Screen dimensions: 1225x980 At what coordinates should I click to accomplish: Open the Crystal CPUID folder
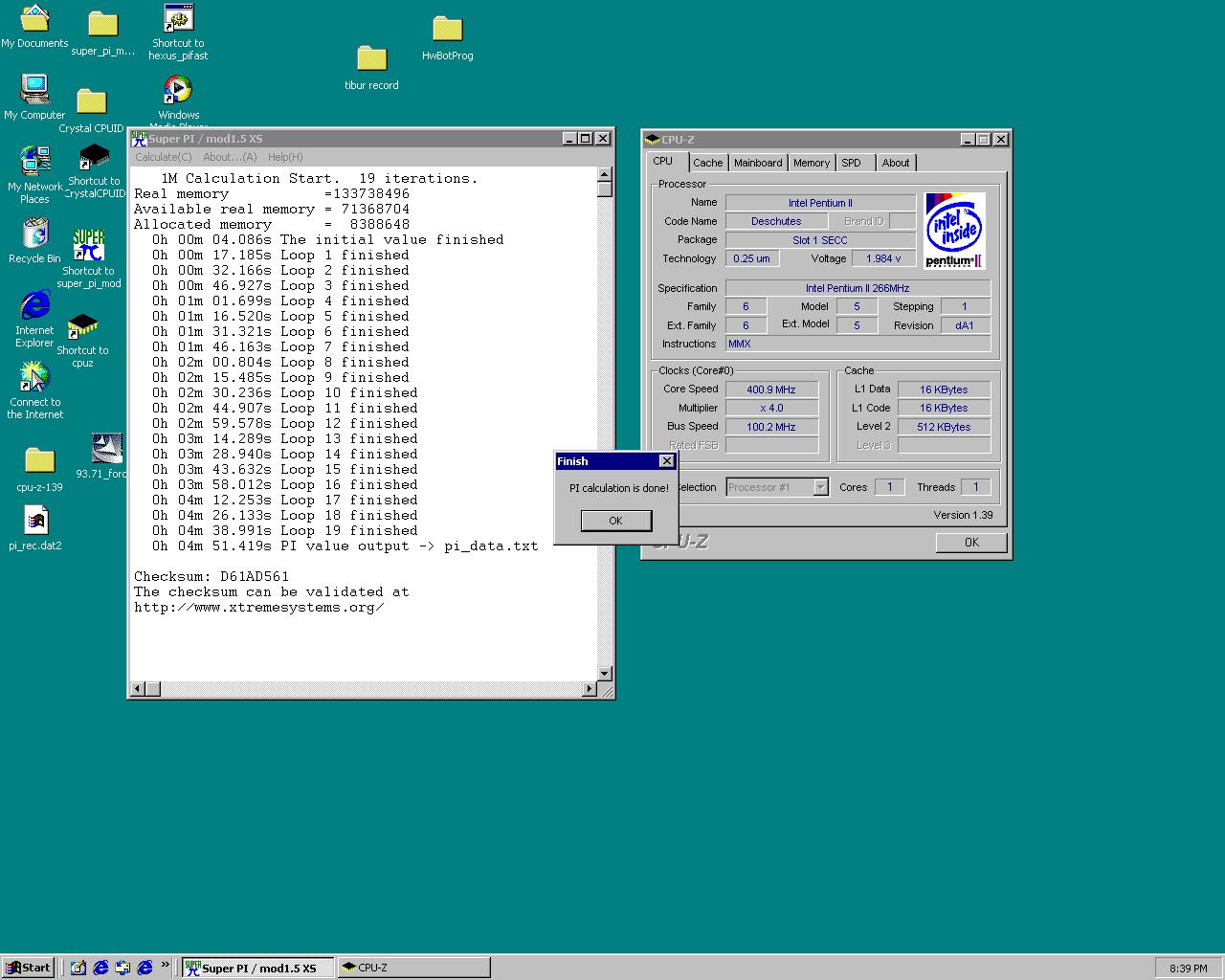pyautogui.click(x=91, y=111)
